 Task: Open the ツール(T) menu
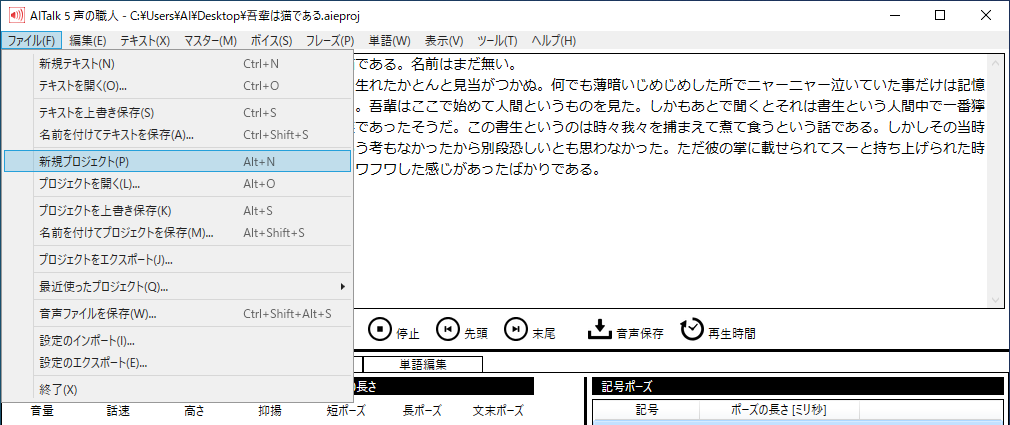click(x=497, y=41)
